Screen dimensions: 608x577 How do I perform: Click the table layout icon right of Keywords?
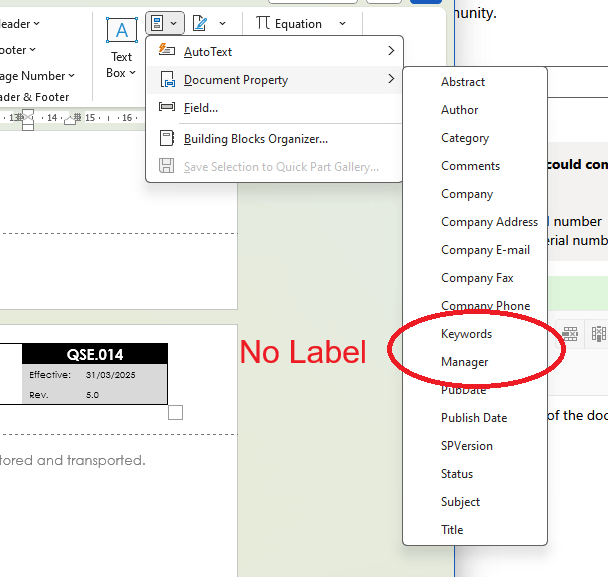570,334
